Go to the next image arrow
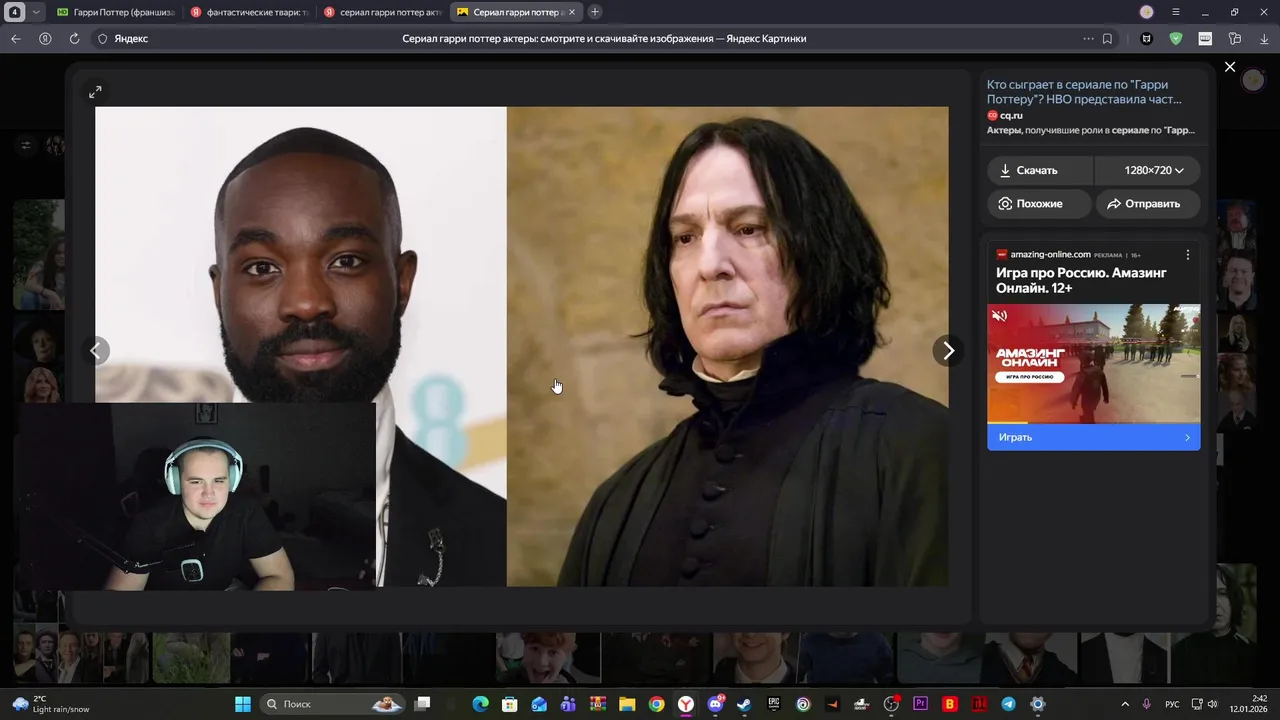Screen dimensions: 1280x720 pos(948,351)
